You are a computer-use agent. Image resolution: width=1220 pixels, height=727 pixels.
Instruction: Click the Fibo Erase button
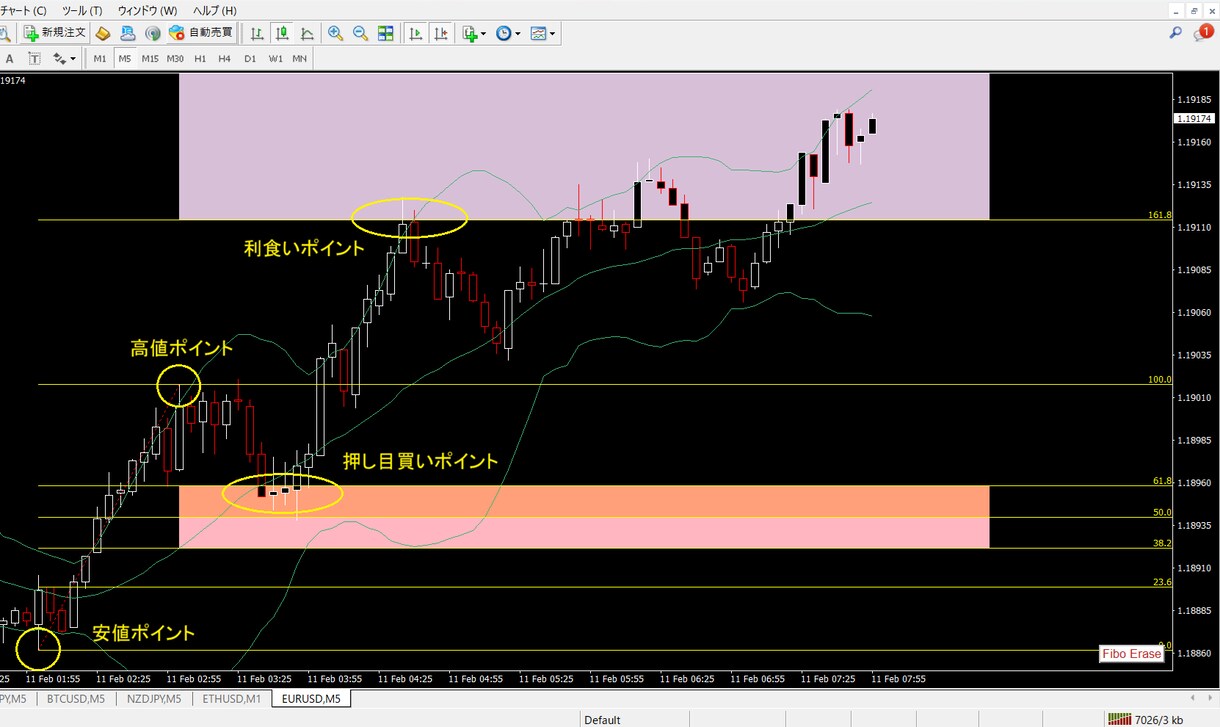1132,654
